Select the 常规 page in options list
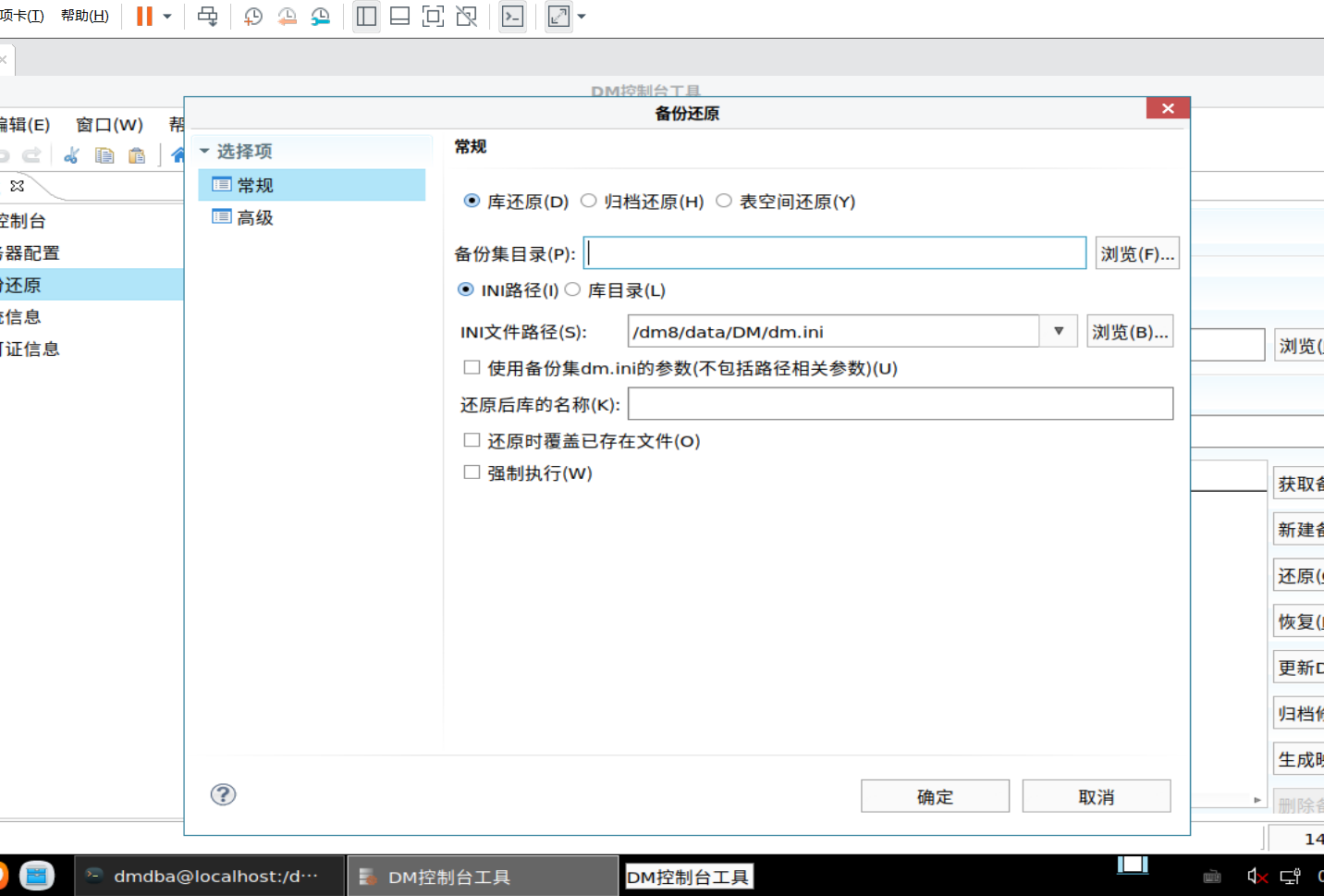Viewport: 1324px width, 896px height. [x=312, y=185]
